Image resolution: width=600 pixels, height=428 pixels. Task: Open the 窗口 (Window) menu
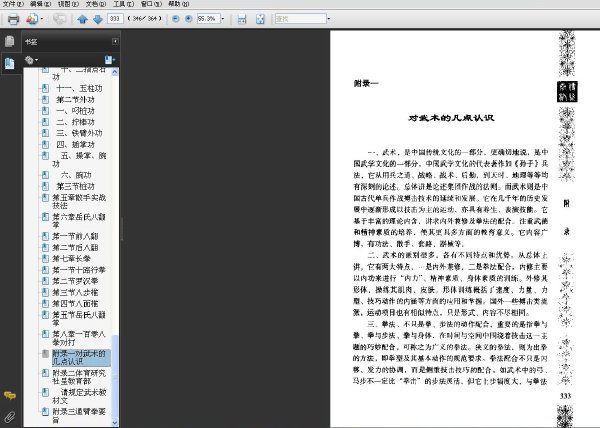click(151, 4)
